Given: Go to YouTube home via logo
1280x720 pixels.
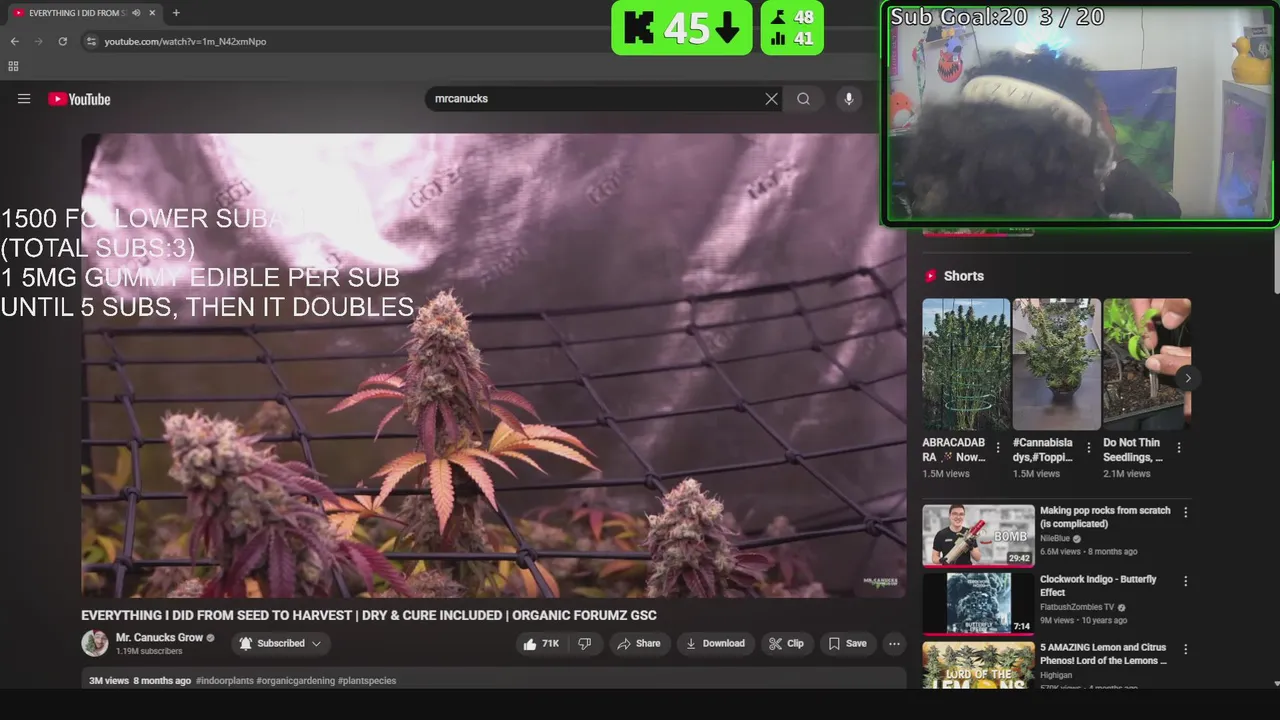Looking at the screenshot, I should tap(79, 99).
